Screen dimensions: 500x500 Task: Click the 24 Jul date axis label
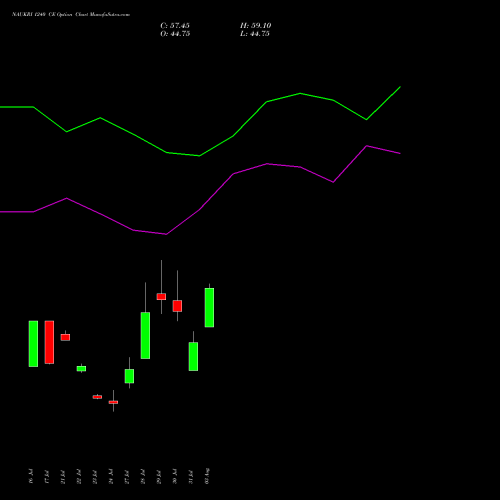tap(111, 476)
